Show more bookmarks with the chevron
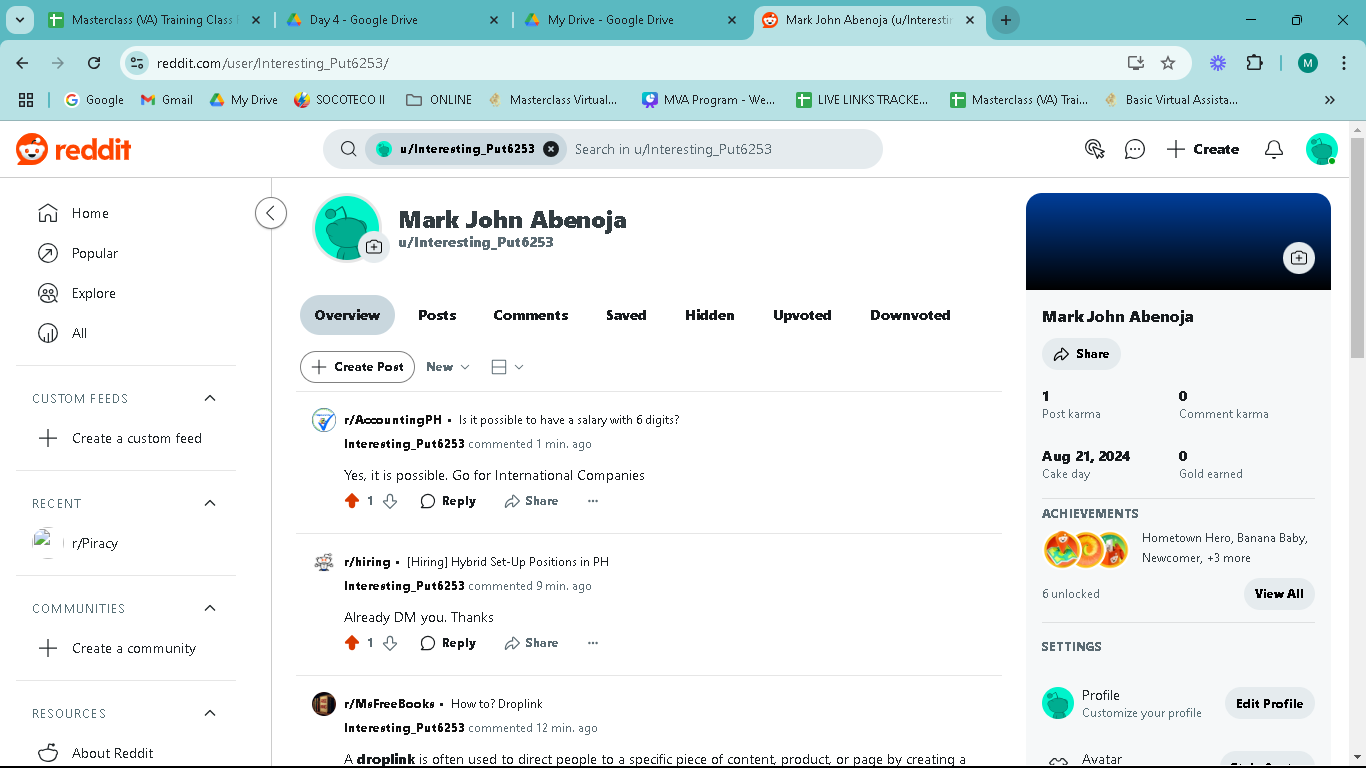This screenshot has width=1366, height=768. (1329, 100)
